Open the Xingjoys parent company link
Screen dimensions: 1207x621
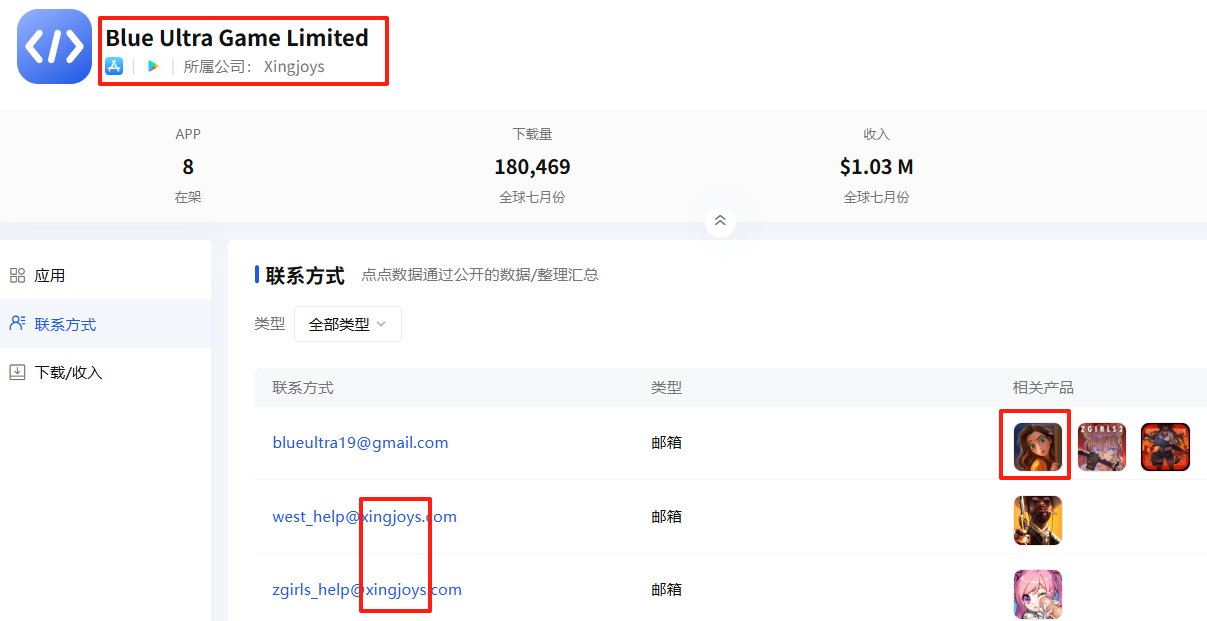pyautogui.click(x=294, y=67)
